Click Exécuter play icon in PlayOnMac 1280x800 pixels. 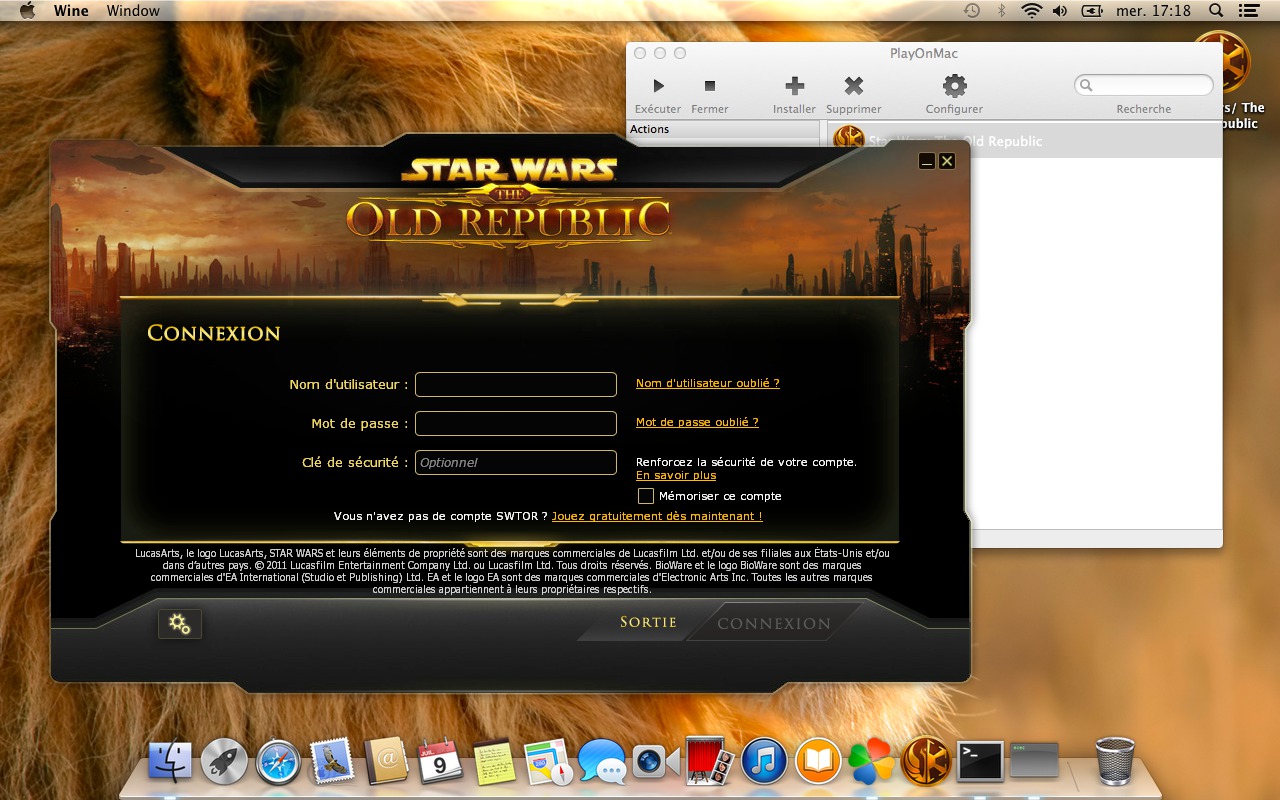coord(658,86)
